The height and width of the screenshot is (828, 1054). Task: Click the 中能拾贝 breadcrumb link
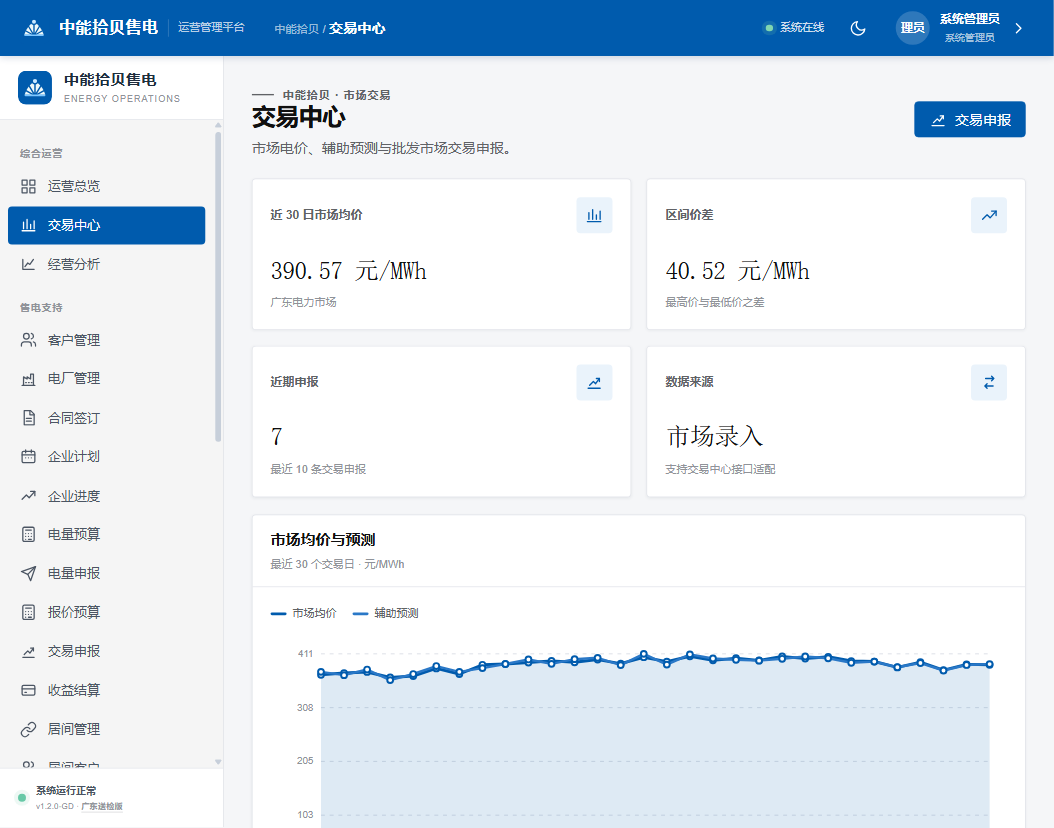[296, 29]
